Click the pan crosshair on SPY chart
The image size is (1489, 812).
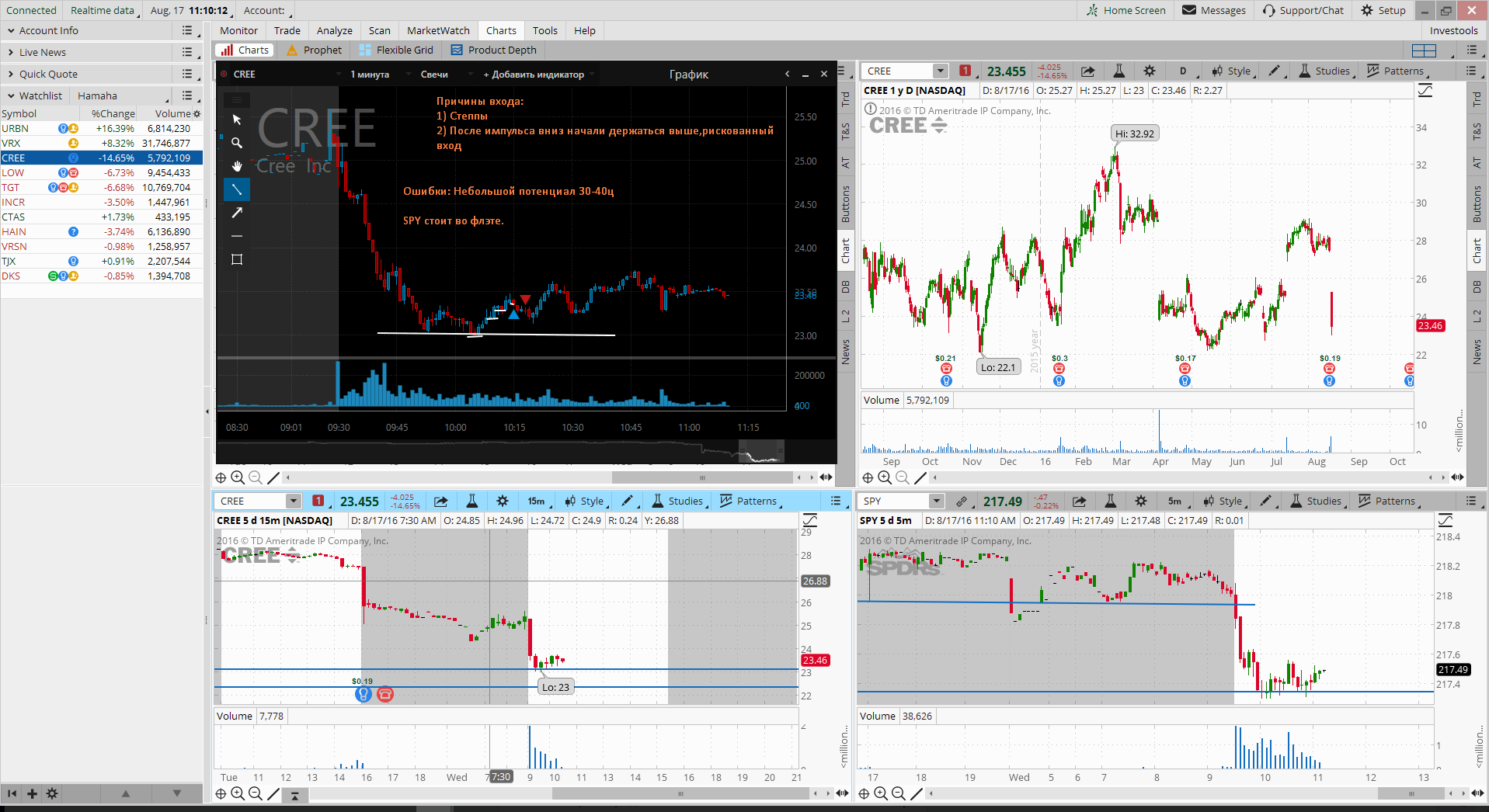[864, 793]
